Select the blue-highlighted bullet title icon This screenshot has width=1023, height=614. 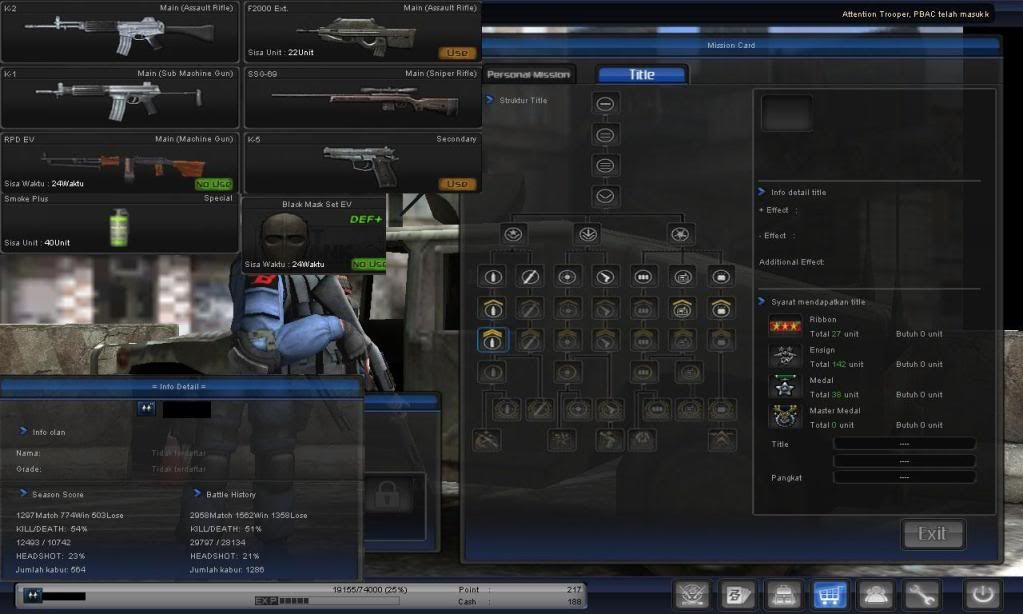[493, 339]
